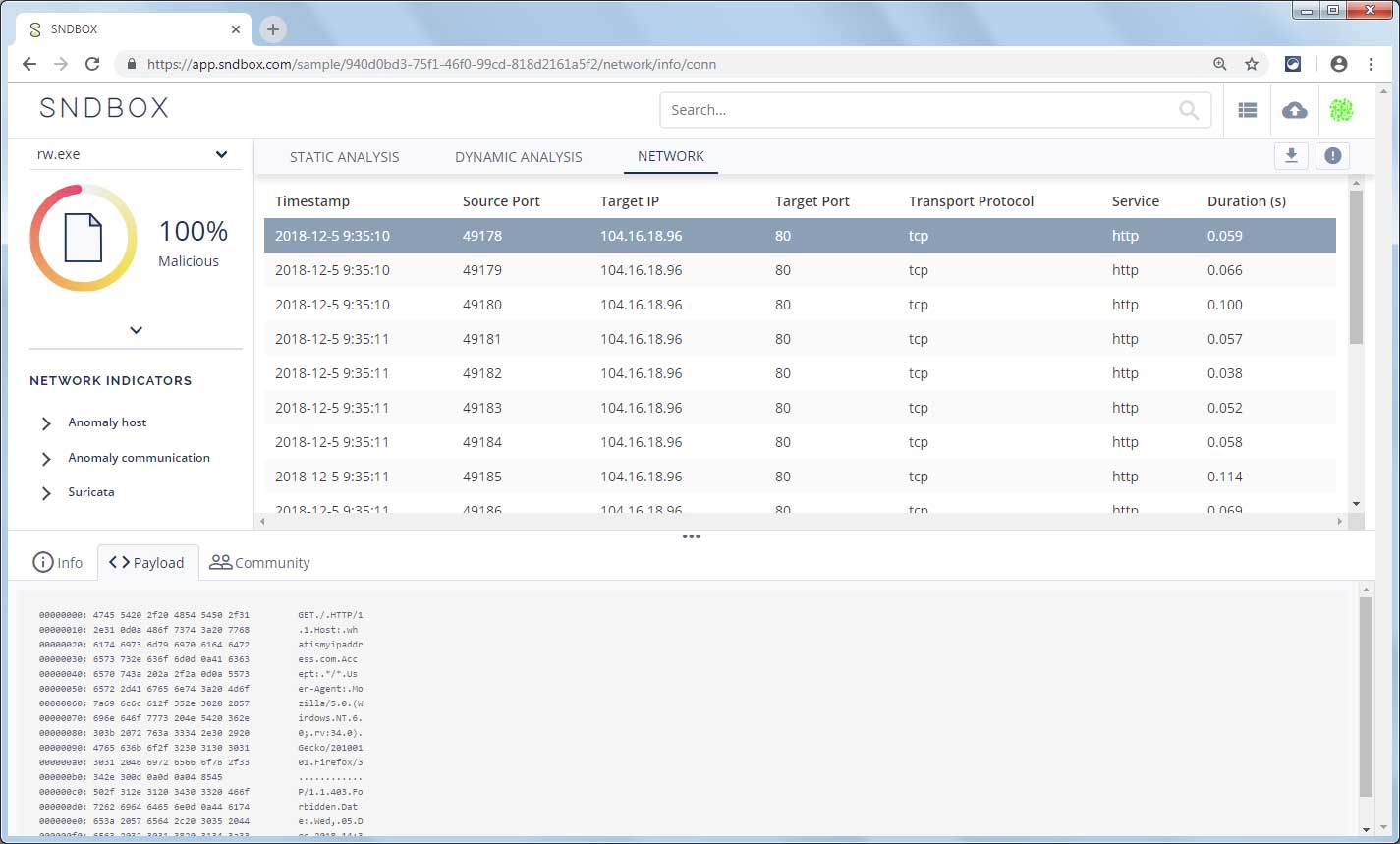This screenshot has height=844, width=1400.
Task: Click the duration value 0.100
Action: click(1225, 305)
